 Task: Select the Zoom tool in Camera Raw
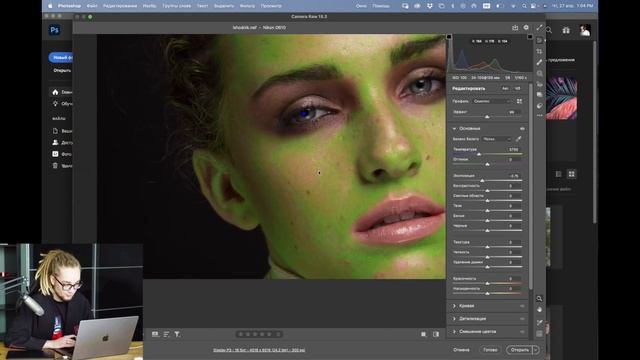[x=540, y=299]
